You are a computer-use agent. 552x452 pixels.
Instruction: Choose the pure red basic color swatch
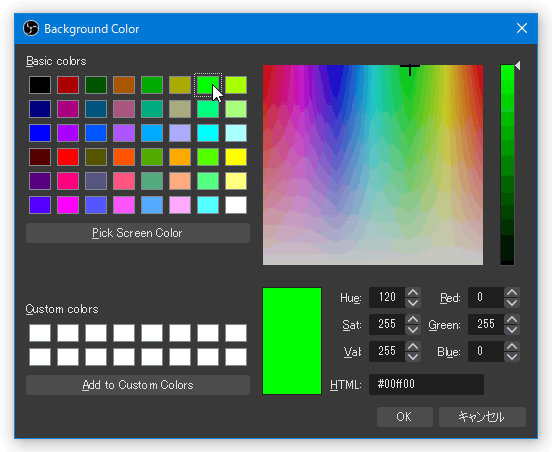pyautogui.click(x=68, y=157)
